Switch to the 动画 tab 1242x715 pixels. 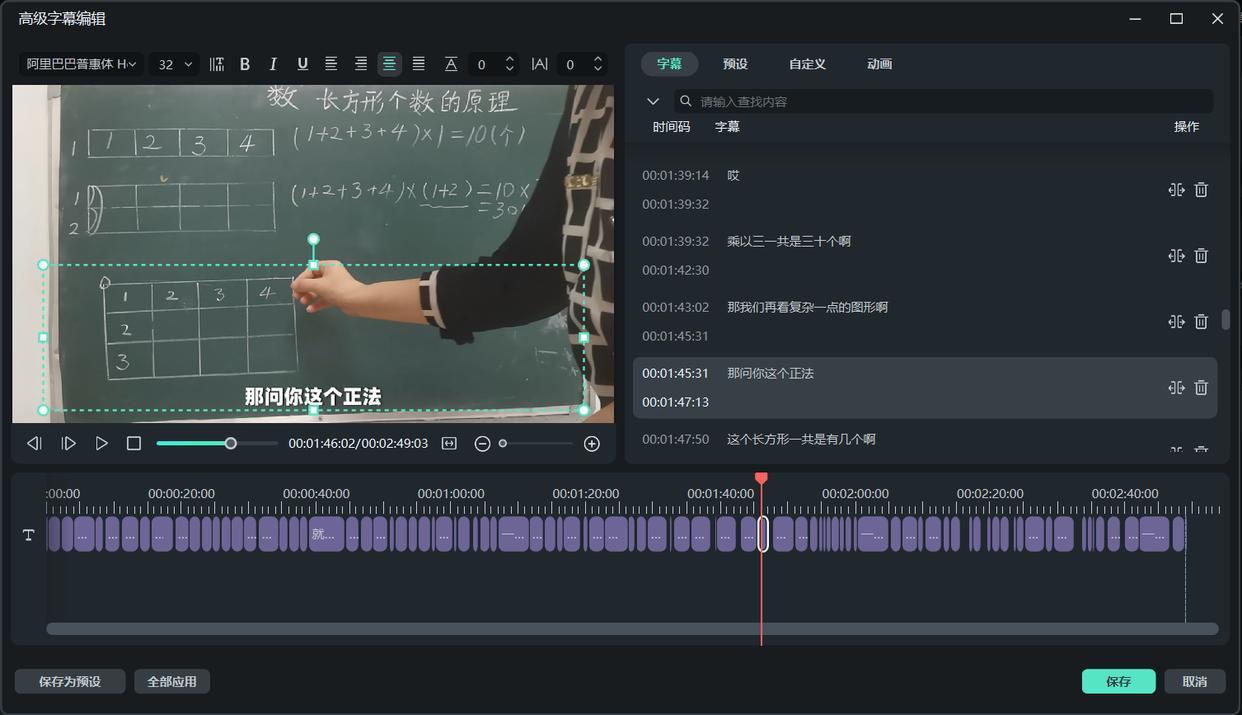click(879, 64)
